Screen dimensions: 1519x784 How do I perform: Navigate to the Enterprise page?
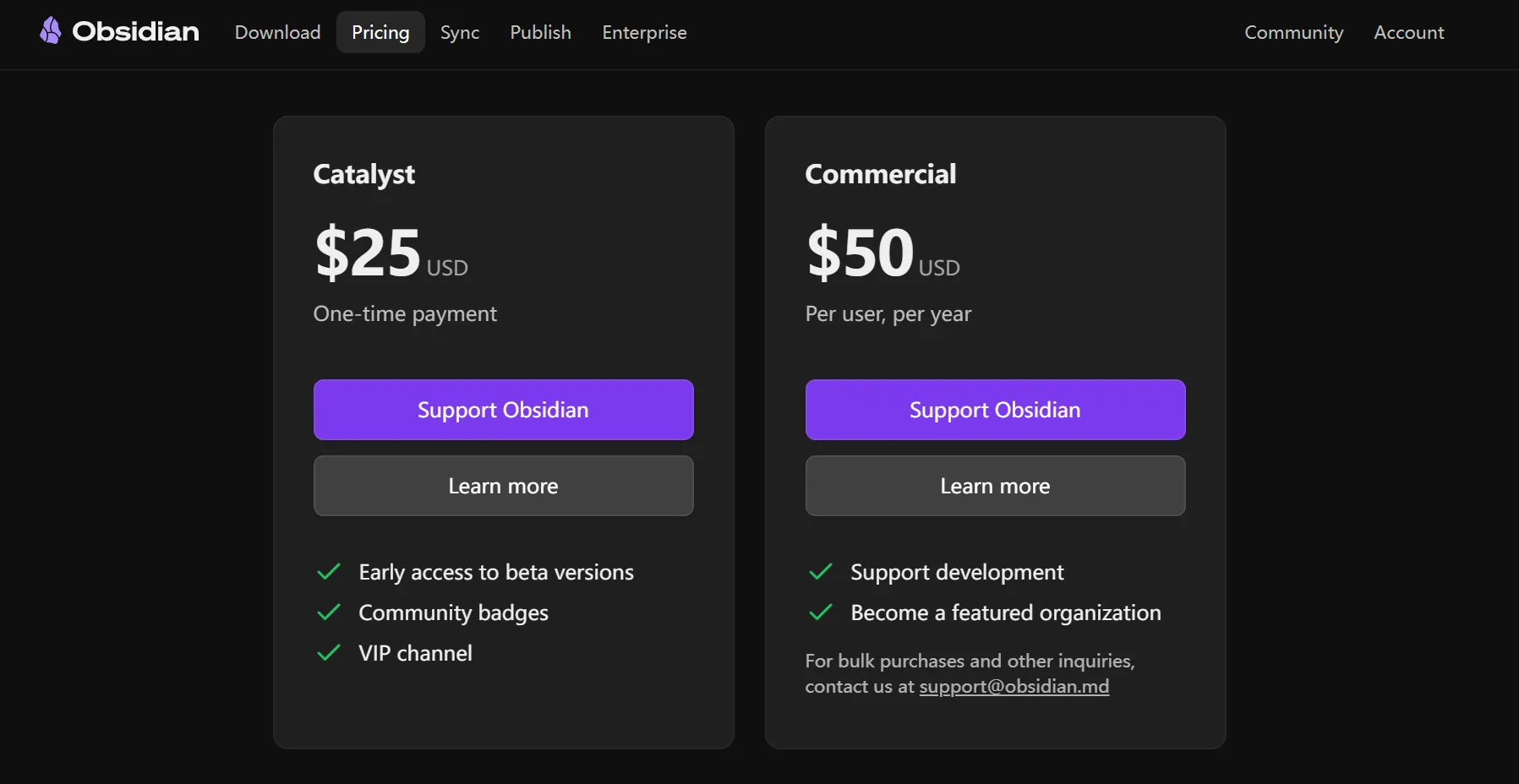pyautogui.click(x=644, y=32)
